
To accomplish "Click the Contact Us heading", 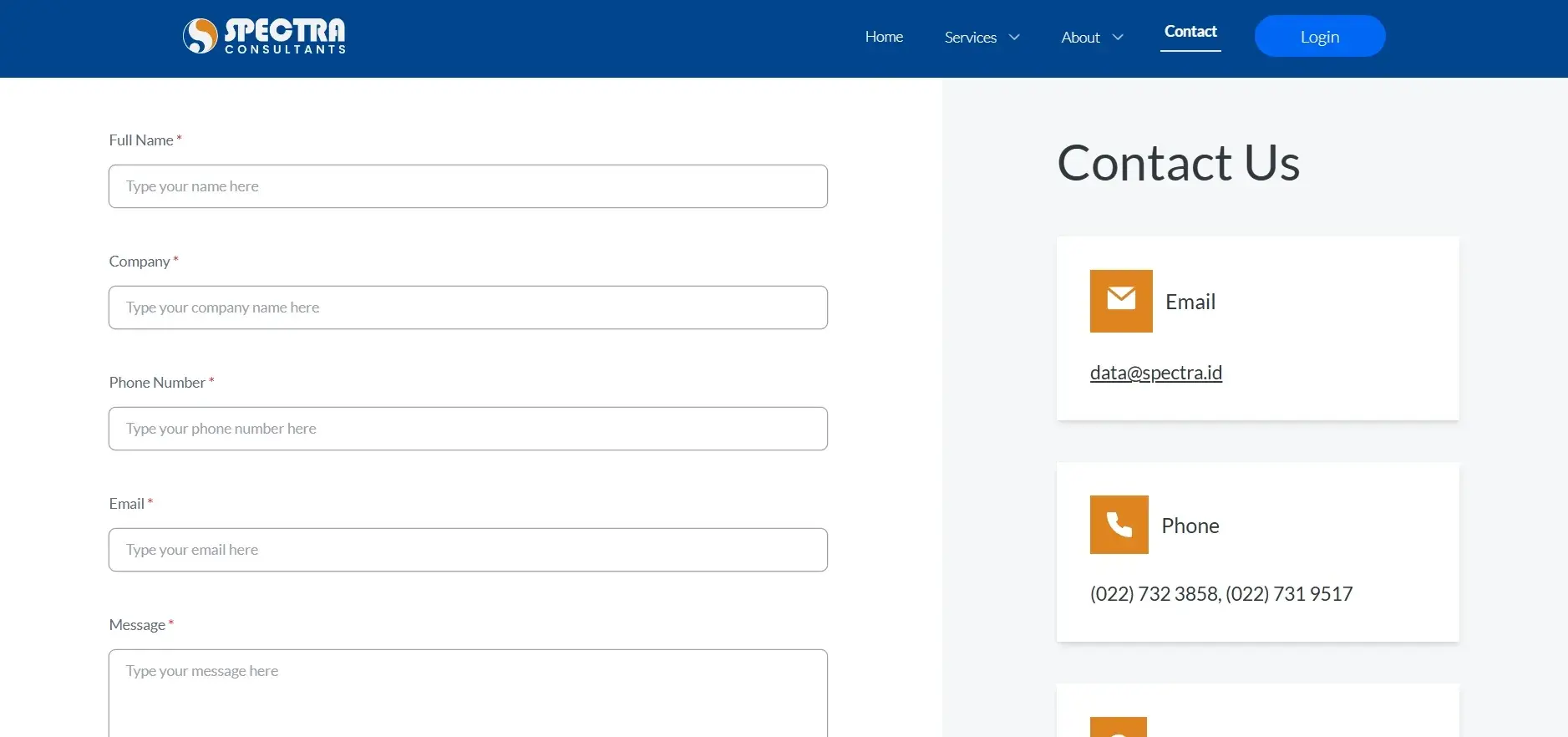I will [x=1179, y=162].
